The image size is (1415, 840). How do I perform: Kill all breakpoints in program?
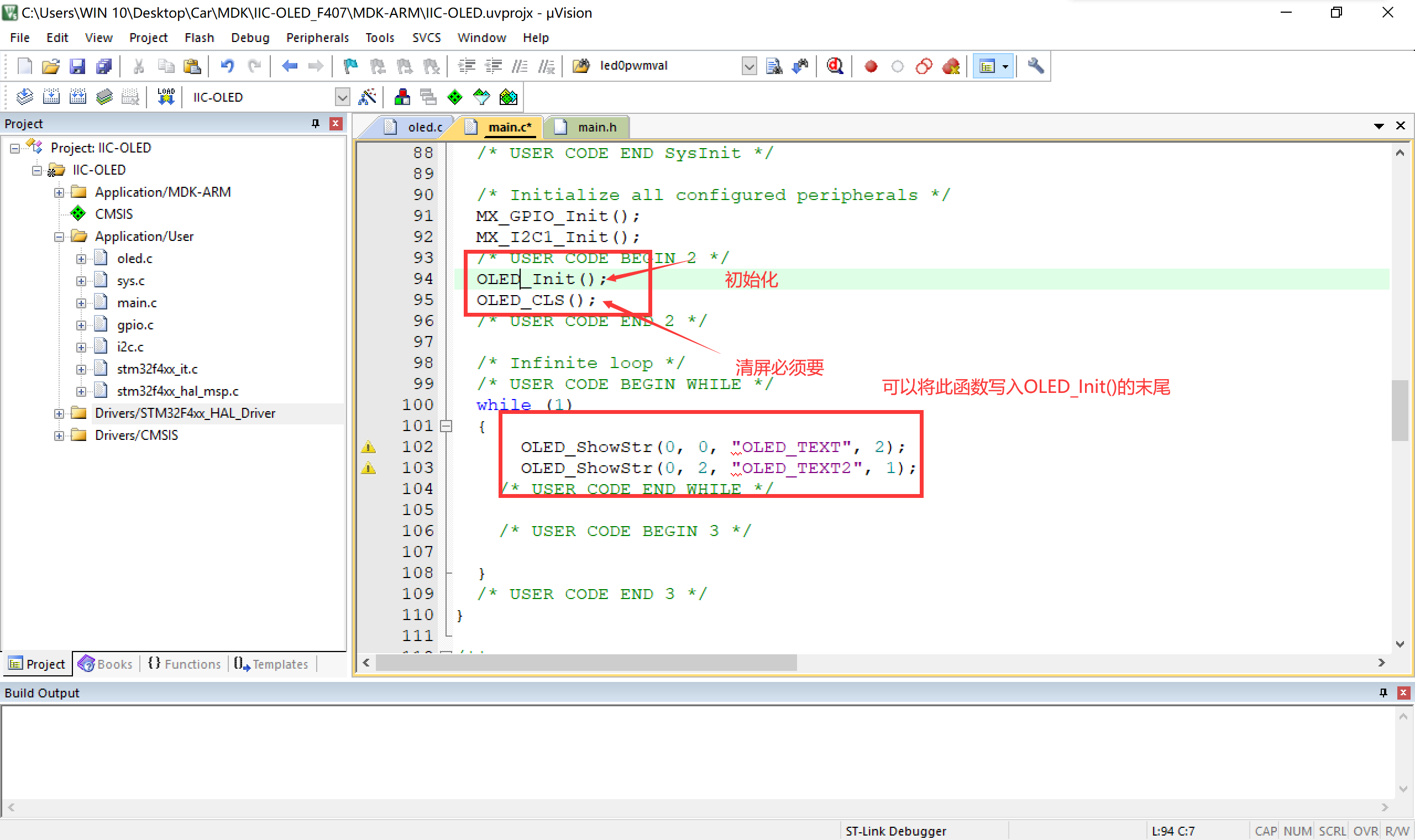(x=951, y=66)
